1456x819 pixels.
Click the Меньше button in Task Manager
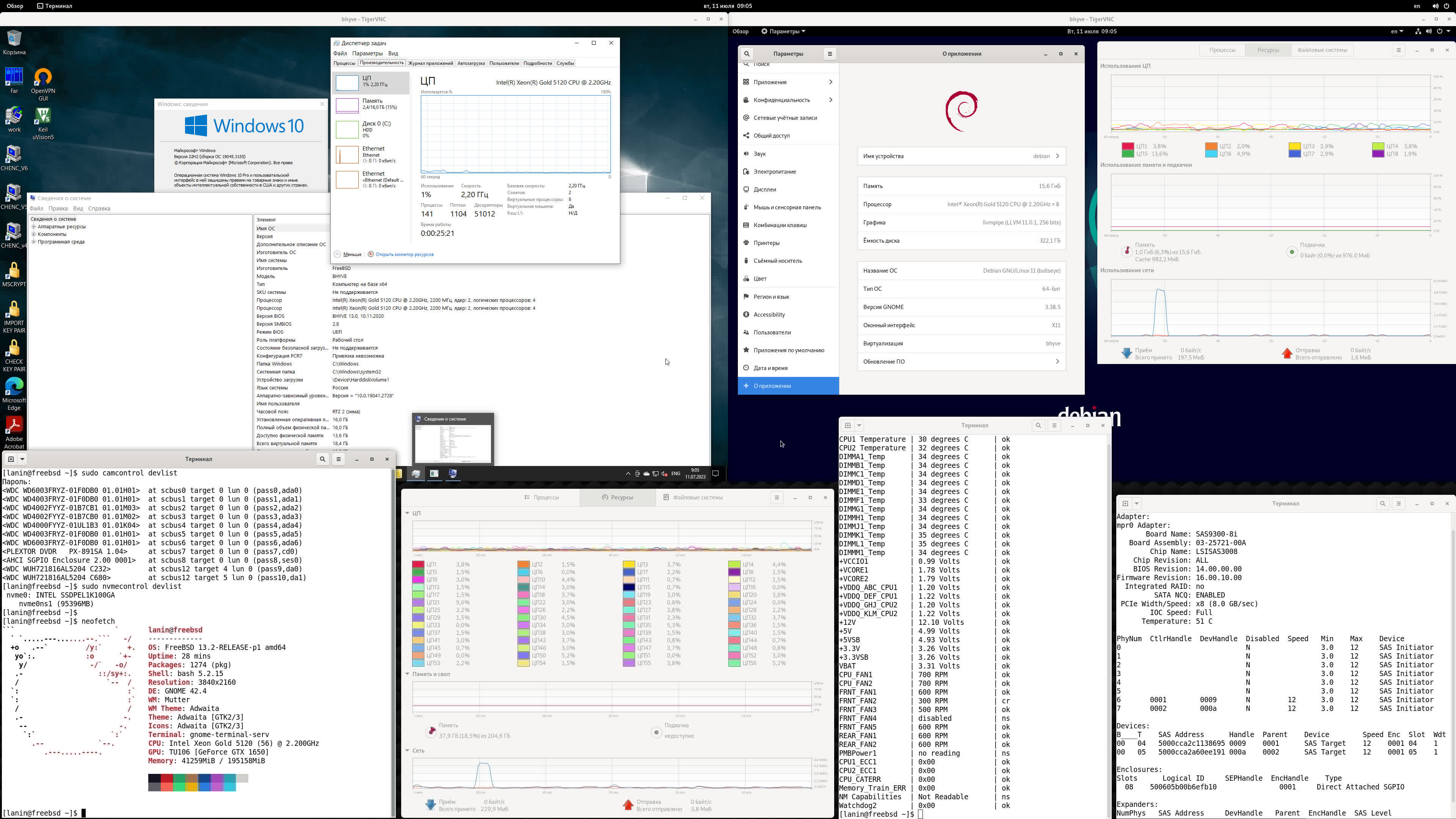348,254
